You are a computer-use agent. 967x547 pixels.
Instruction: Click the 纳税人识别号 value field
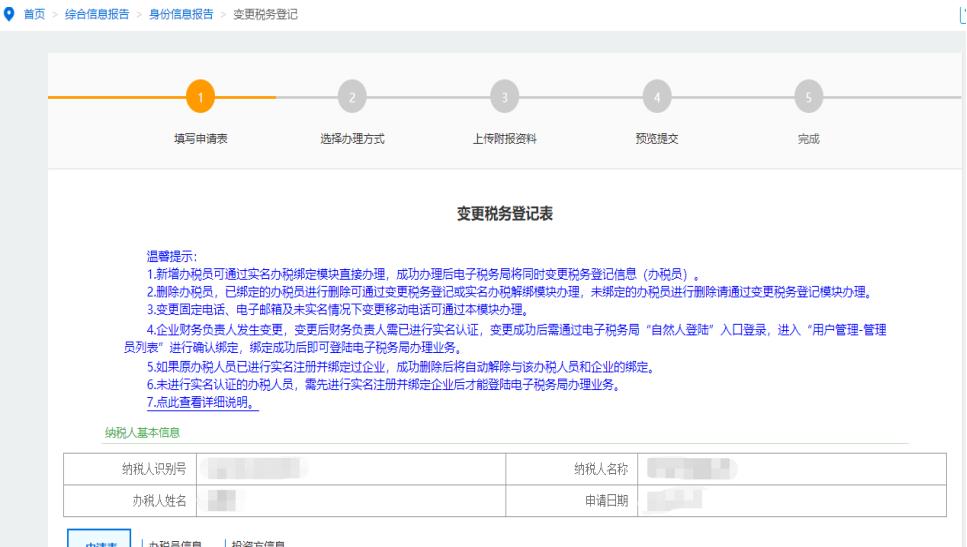(x=350, y=468)
